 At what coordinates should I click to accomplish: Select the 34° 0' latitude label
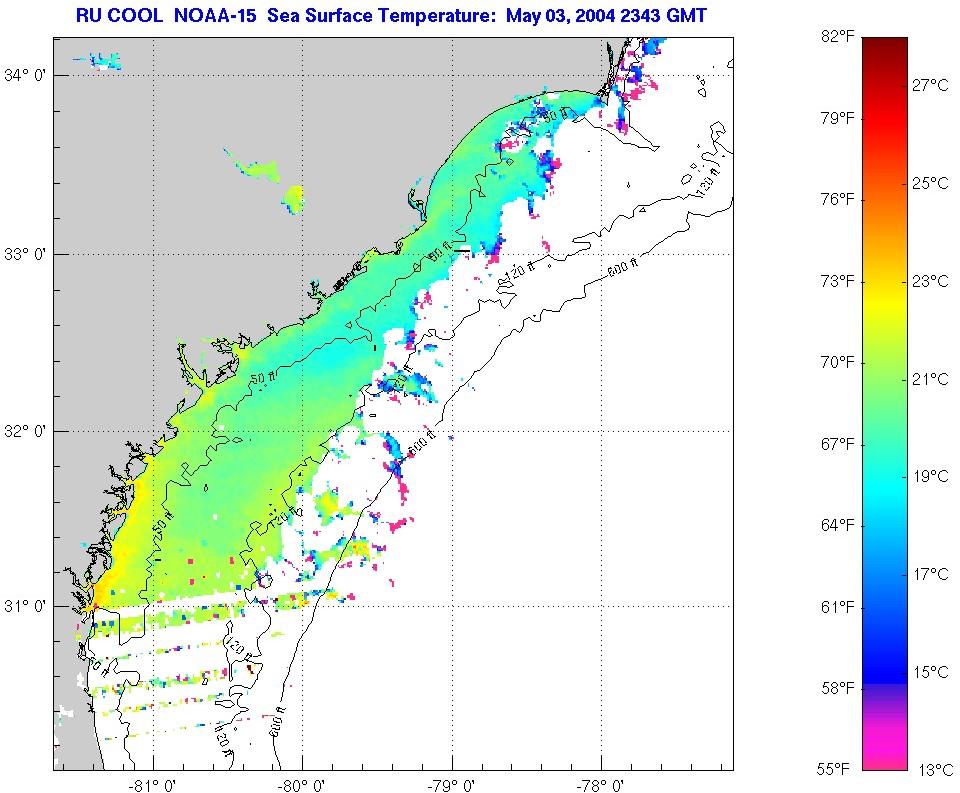pos(25,76)
